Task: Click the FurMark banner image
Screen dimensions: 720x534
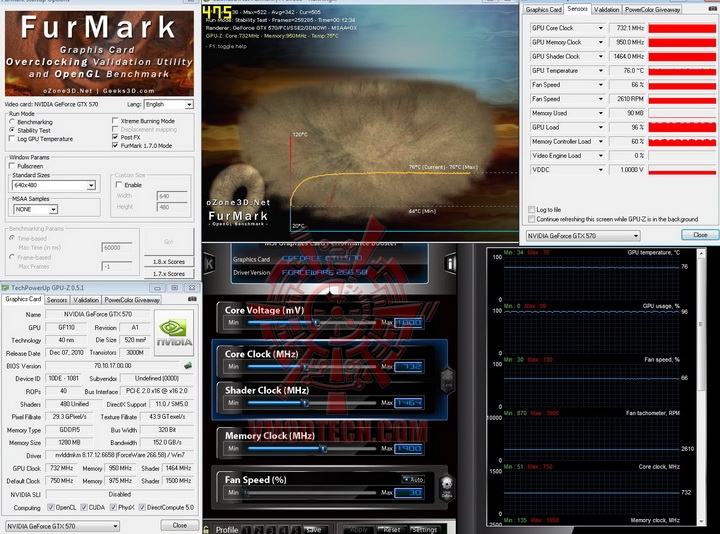Action: [x=99, y=53]
